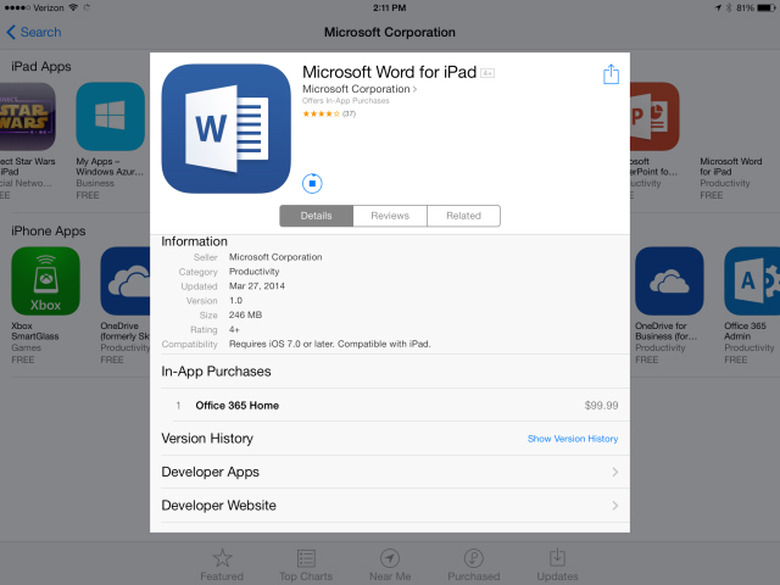This screenshot has width=780, height=585.
Task: Expand the Developer Website row
Action: 390,505
